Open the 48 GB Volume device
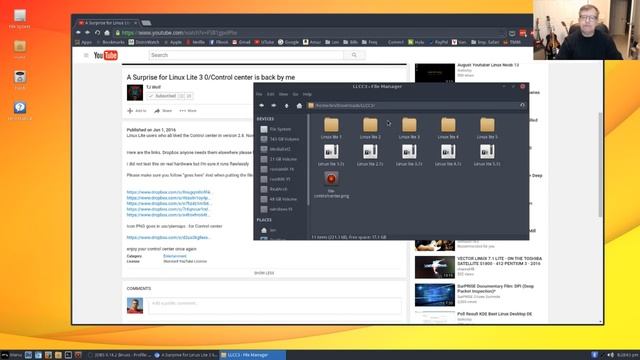Image resolution: width=640 pixels, height=360 pixels. point(280,199)
